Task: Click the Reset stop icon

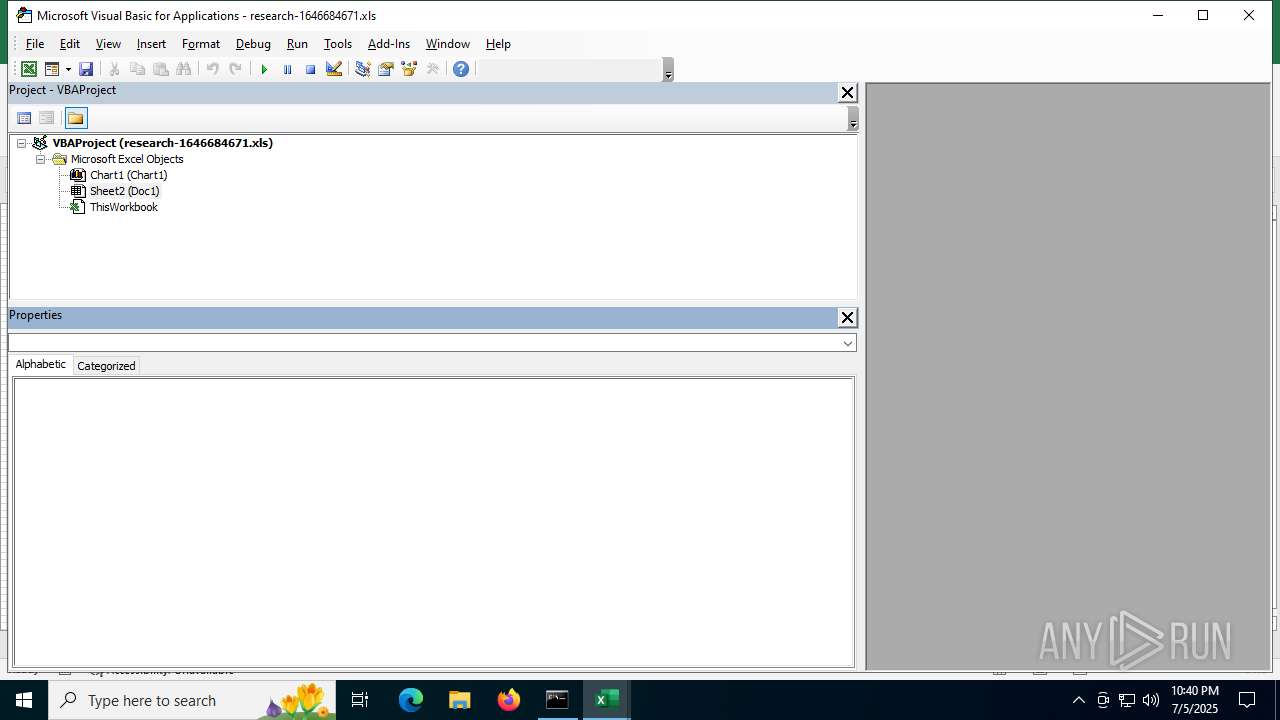Action: tap(310, 69)
